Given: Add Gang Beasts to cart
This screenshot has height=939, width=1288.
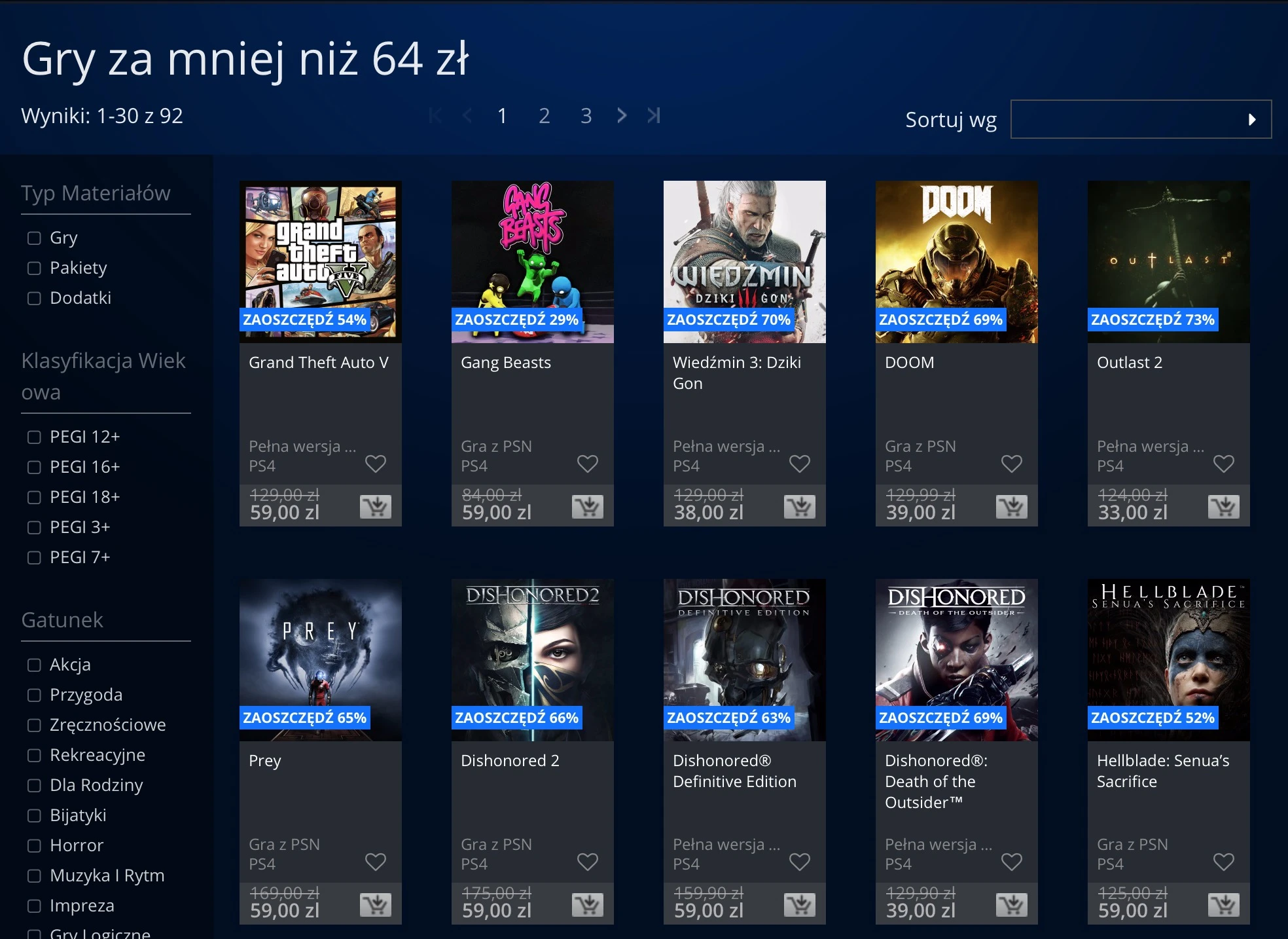Looking at the screenshot, I should (x=588, y=507).
